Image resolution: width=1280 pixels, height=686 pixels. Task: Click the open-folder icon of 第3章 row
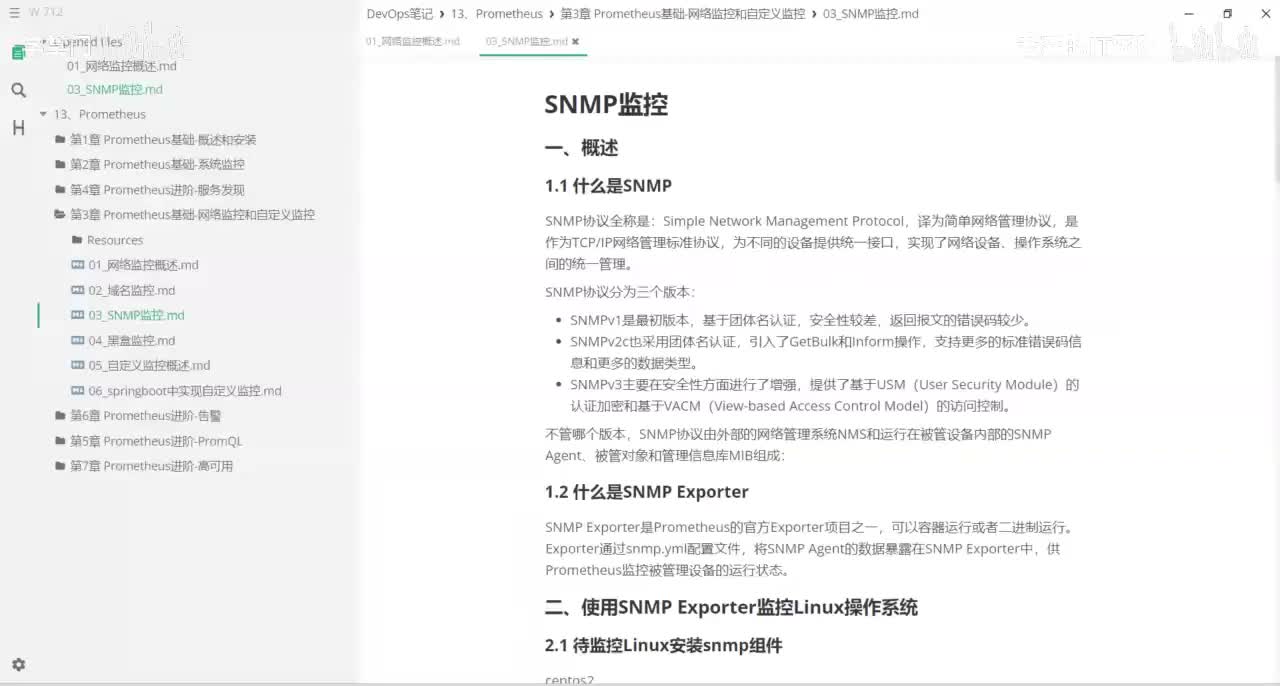[x=60, y=215]
